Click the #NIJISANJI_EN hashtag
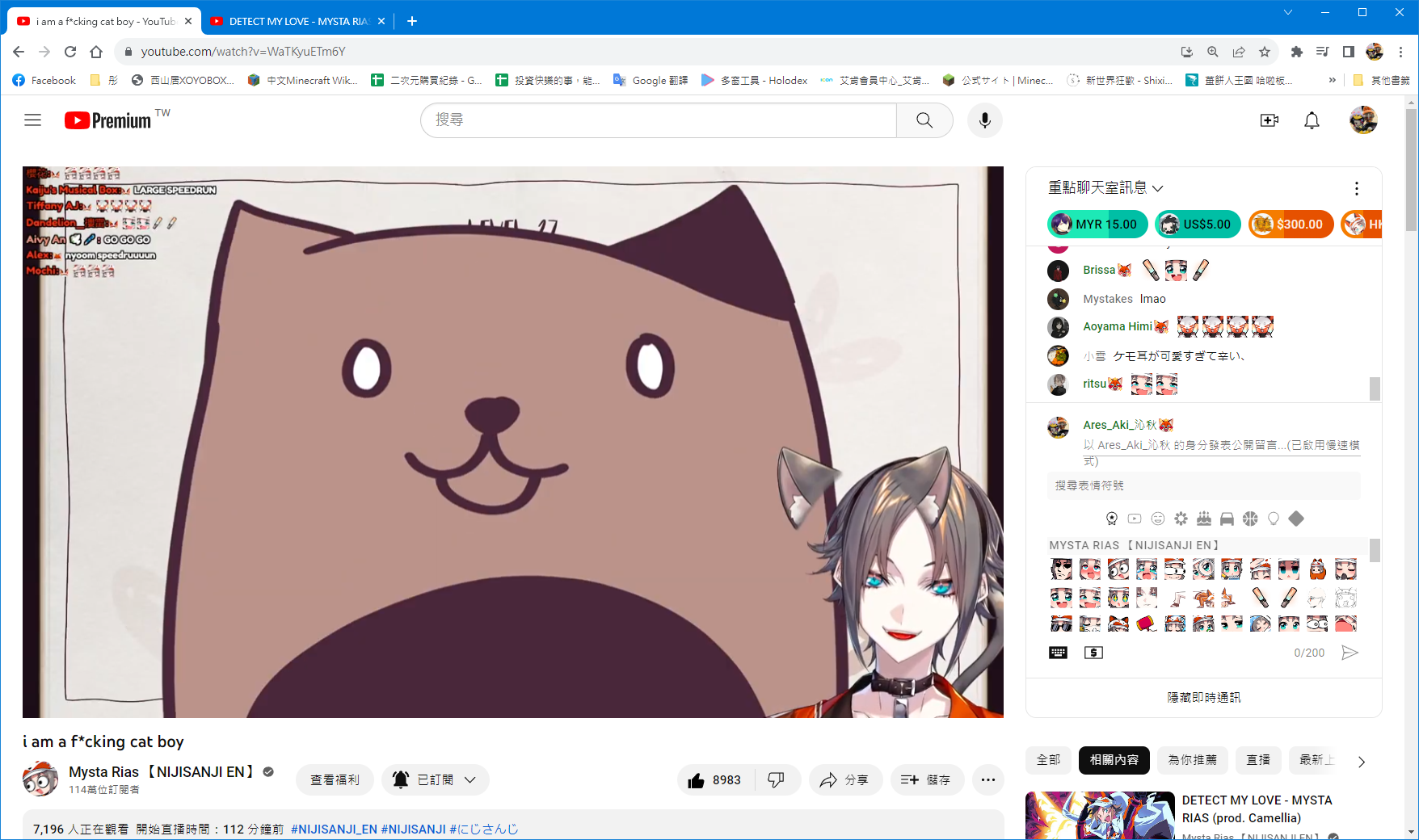Screen dimensions: 1419x840 (x=334, y=829)
